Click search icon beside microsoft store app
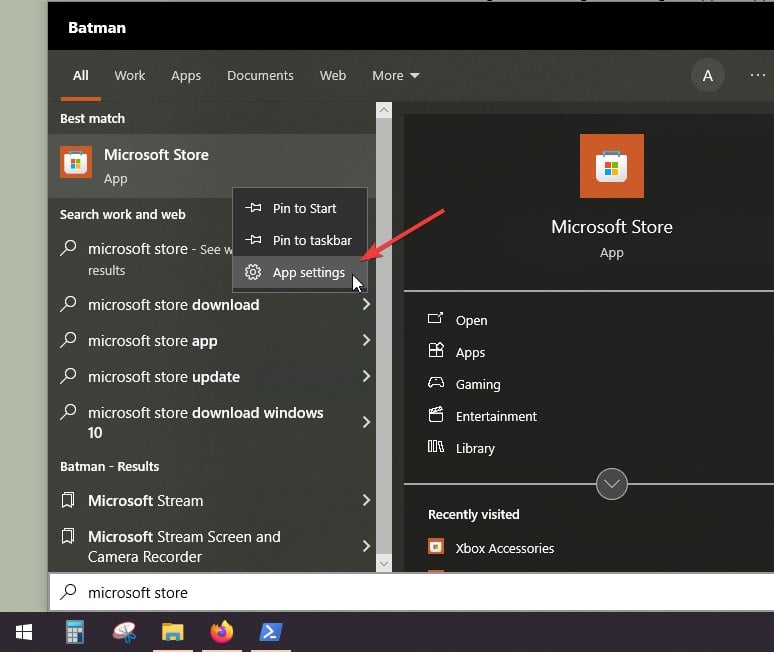This screenshot has width=774, height=652. tap(68, 340)
